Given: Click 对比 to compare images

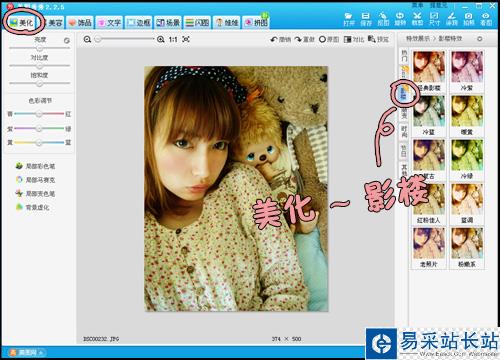Looking at the screenshot, I should [354, 39].
